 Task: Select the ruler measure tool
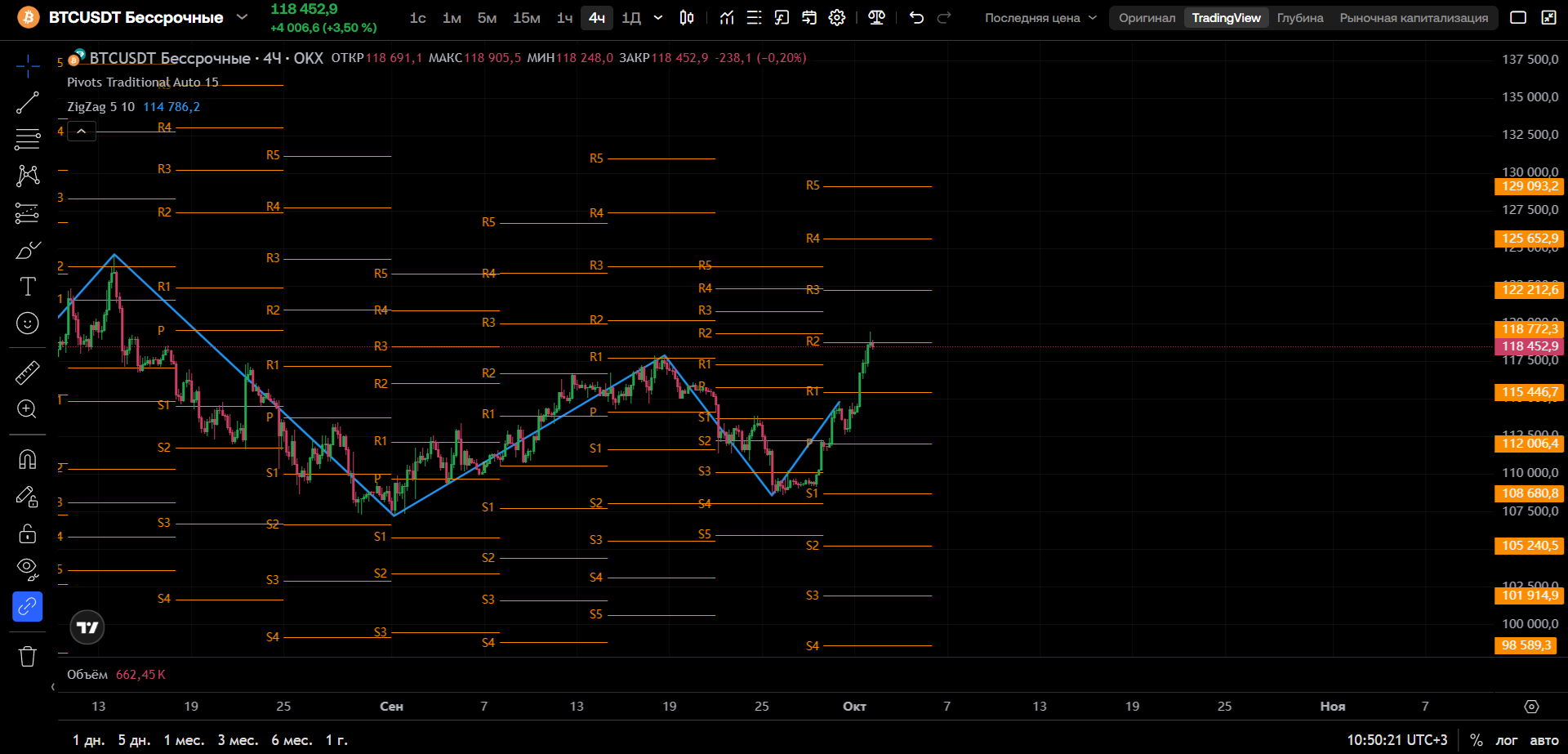pyautogui.click(x=28, y=373)
